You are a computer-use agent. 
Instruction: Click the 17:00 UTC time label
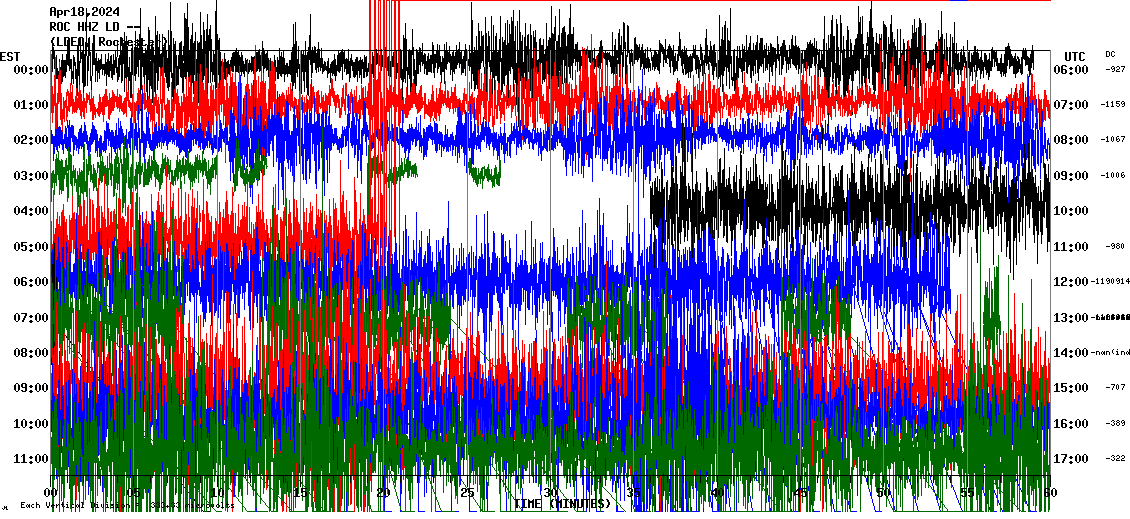pos(1071,459)
